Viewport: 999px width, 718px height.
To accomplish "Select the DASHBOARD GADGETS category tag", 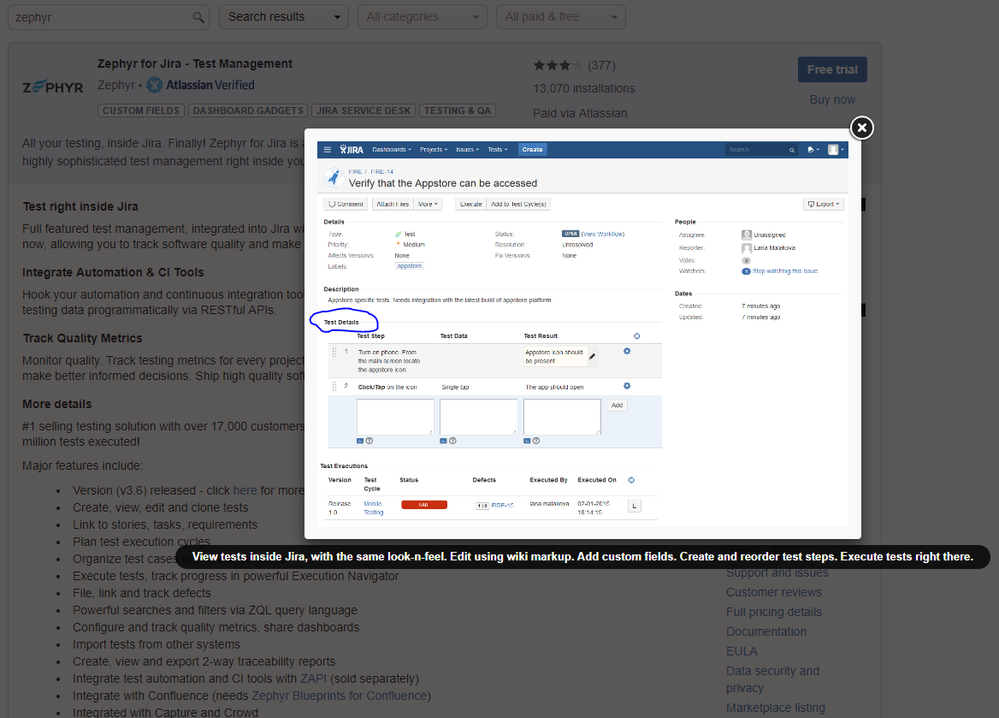I will pos(248,111).
